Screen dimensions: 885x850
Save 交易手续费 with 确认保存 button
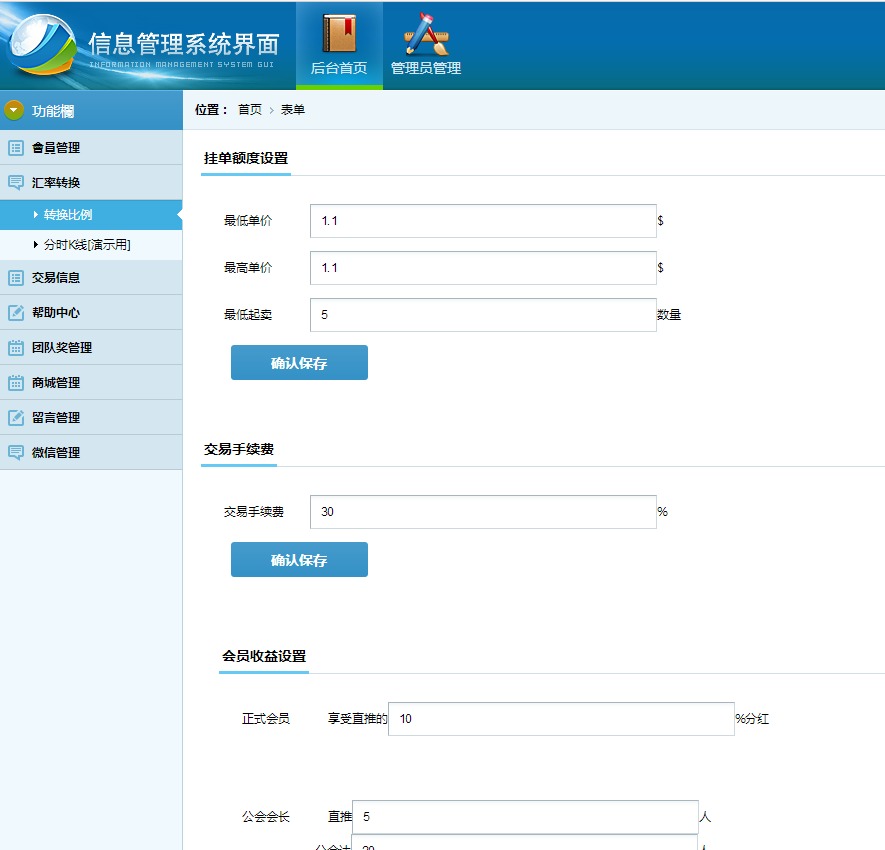(x=299, y=559)
